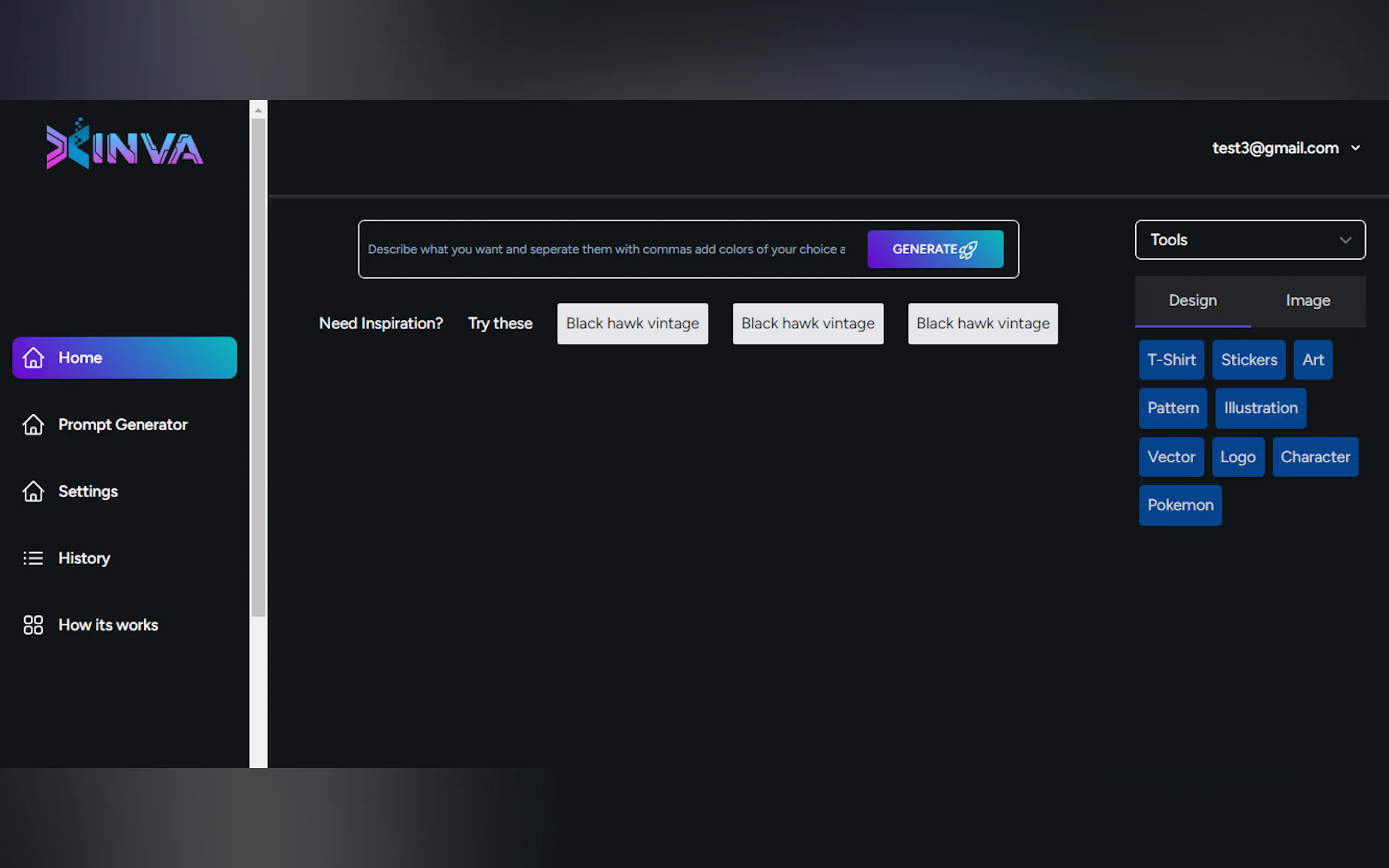This screenshot has height=868, width=1389.
Task: Click the prompt description input field
Action: 606,249
